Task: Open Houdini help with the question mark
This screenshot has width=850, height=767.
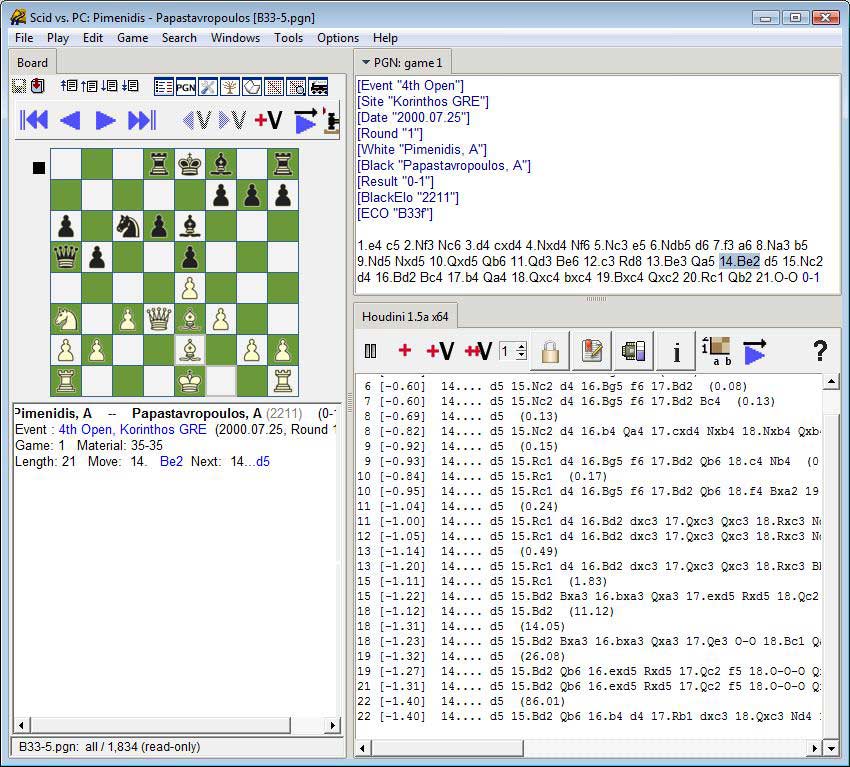Action: coord(819,350)
